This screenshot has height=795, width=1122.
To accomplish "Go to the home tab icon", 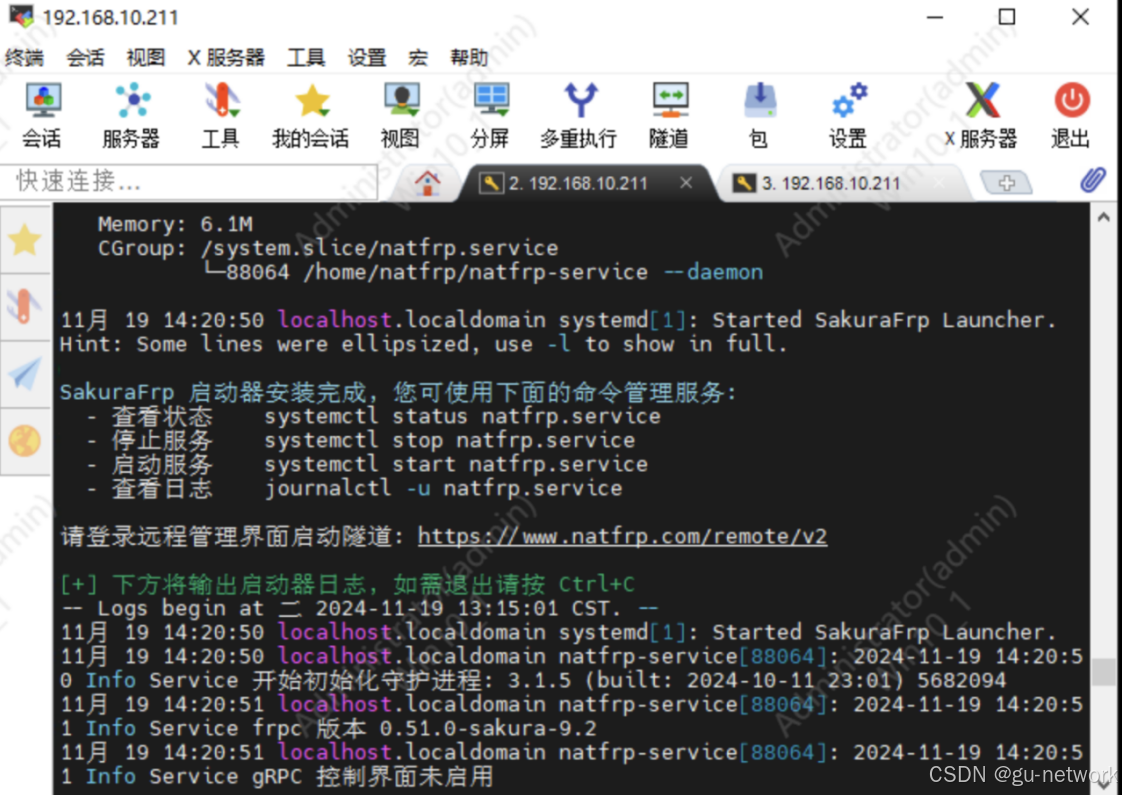I will (428, 183).
